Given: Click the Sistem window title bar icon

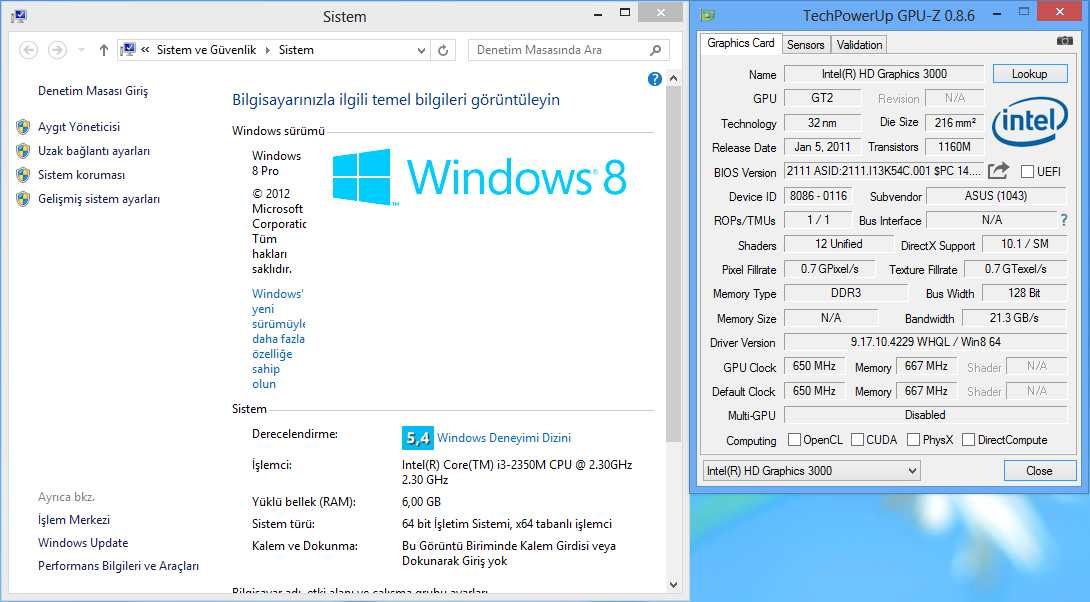Looking at the screenshot, I should point(19,15).
